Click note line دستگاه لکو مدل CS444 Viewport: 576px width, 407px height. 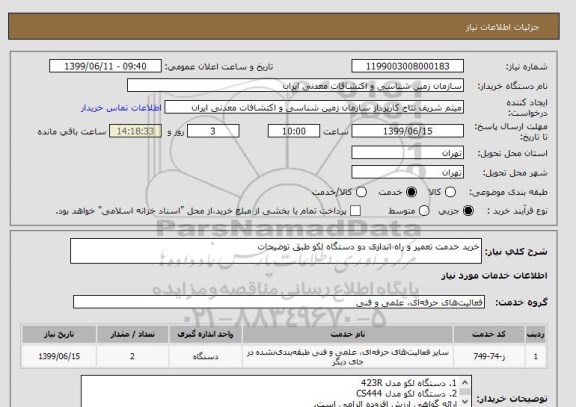(x=406, y=394)
